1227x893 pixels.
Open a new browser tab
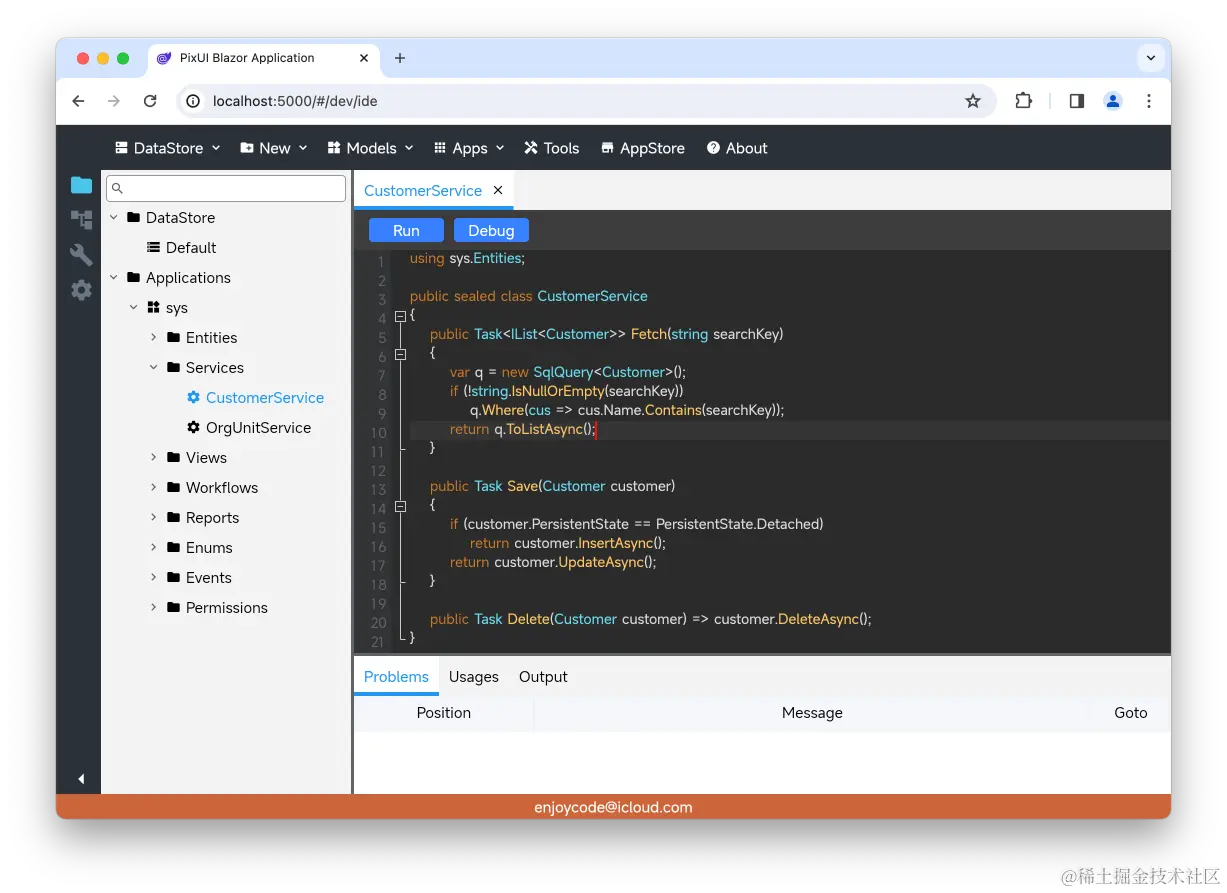pyautogui.click(x=400, y=58)
